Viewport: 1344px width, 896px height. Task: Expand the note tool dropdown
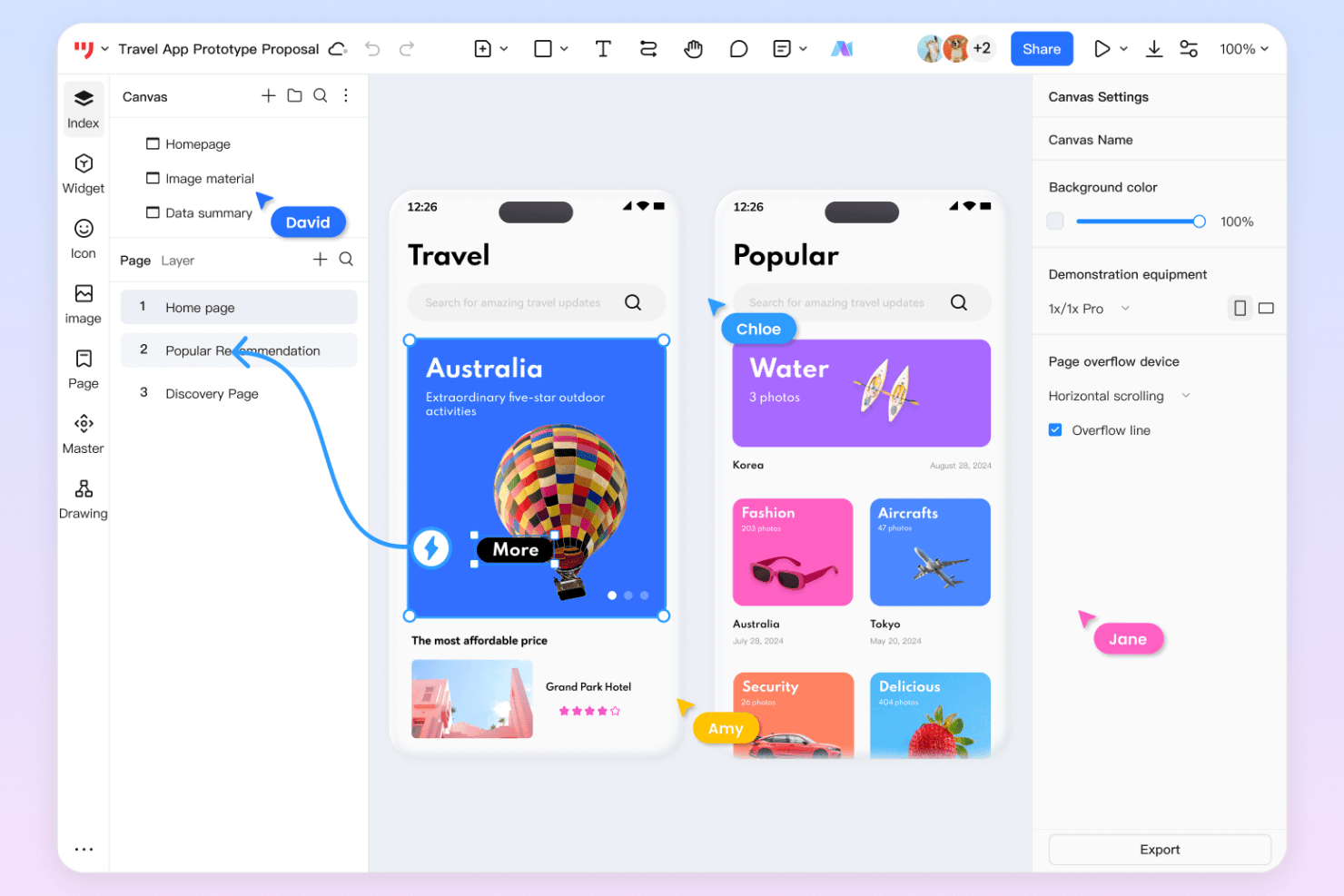pos(803,49)
